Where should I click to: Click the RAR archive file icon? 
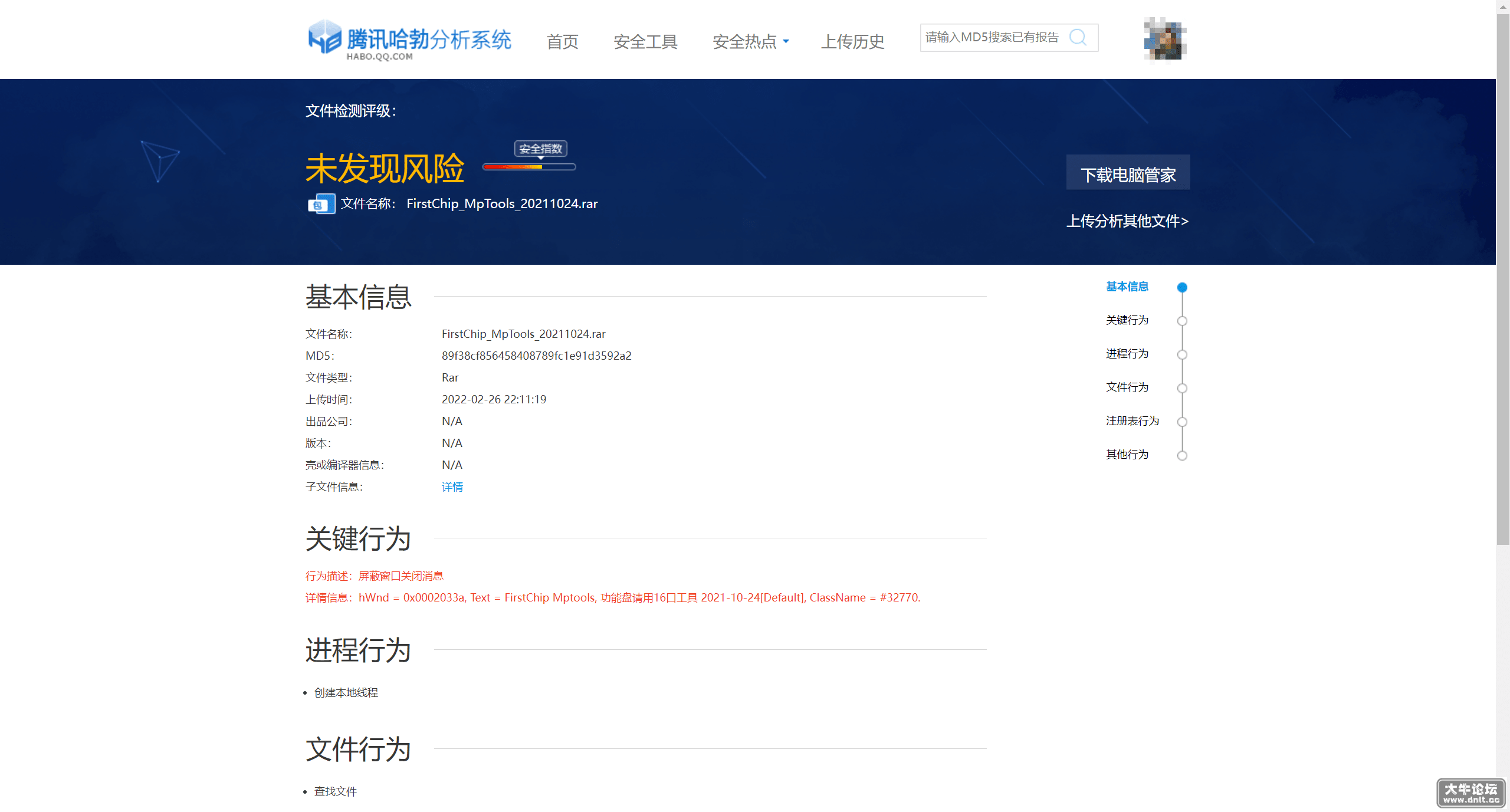pos(321,204)
